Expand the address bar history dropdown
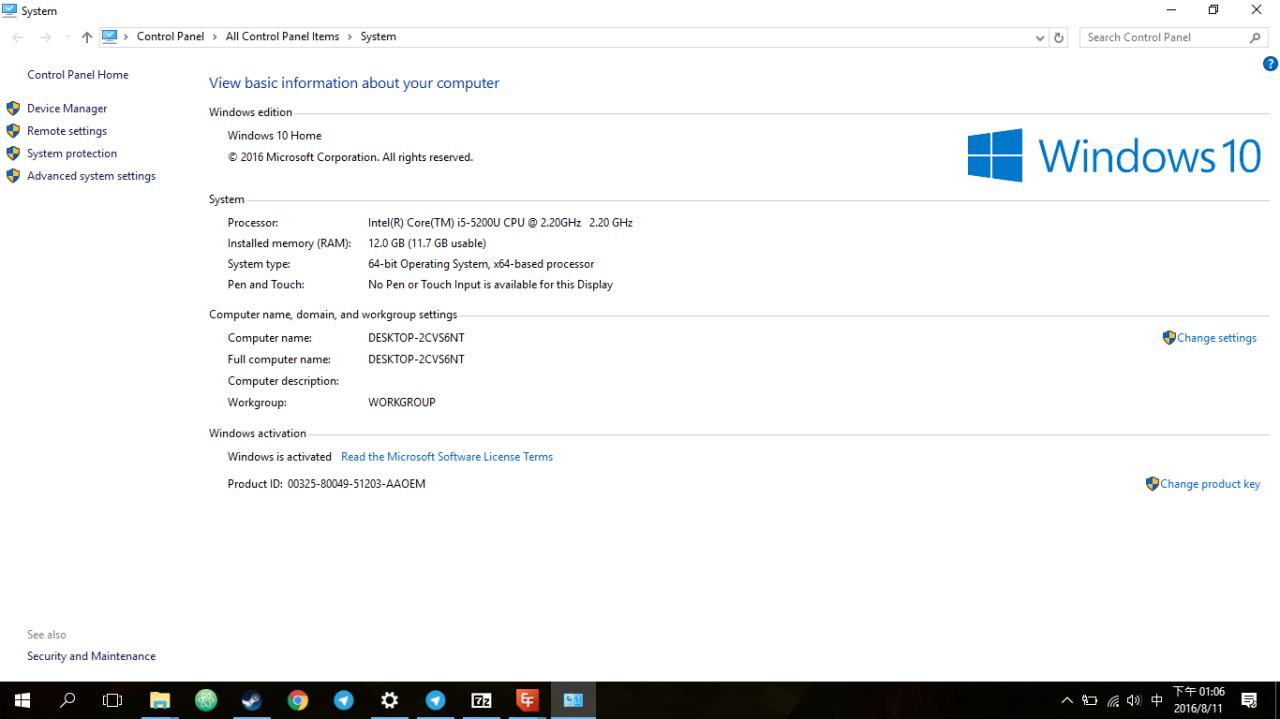 [1040, 37]
